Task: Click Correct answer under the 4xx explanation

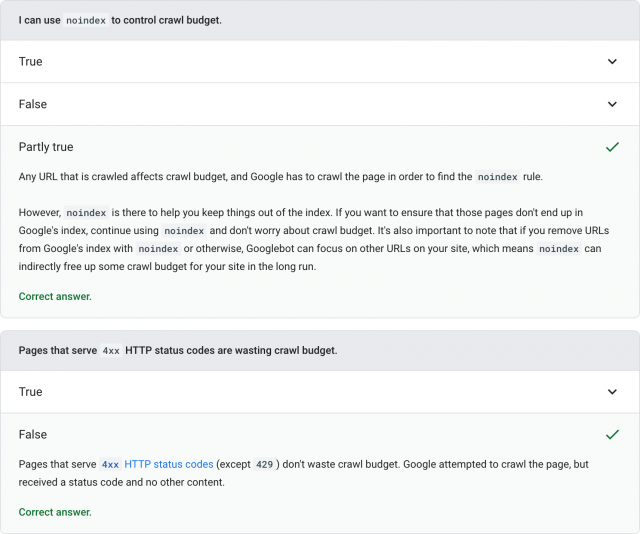Action: point(55,512)
